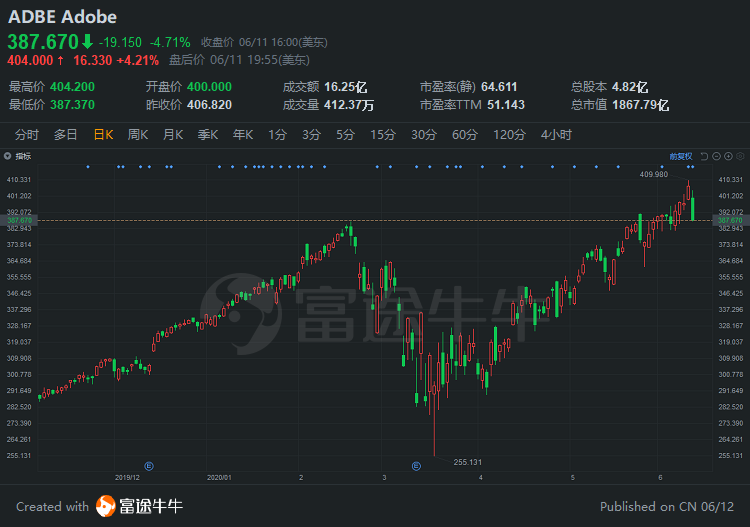The width and height of the screenshot is (750, 527).
Task: Select the 年K yearly candlestick tab
Action: click(243, 135)
